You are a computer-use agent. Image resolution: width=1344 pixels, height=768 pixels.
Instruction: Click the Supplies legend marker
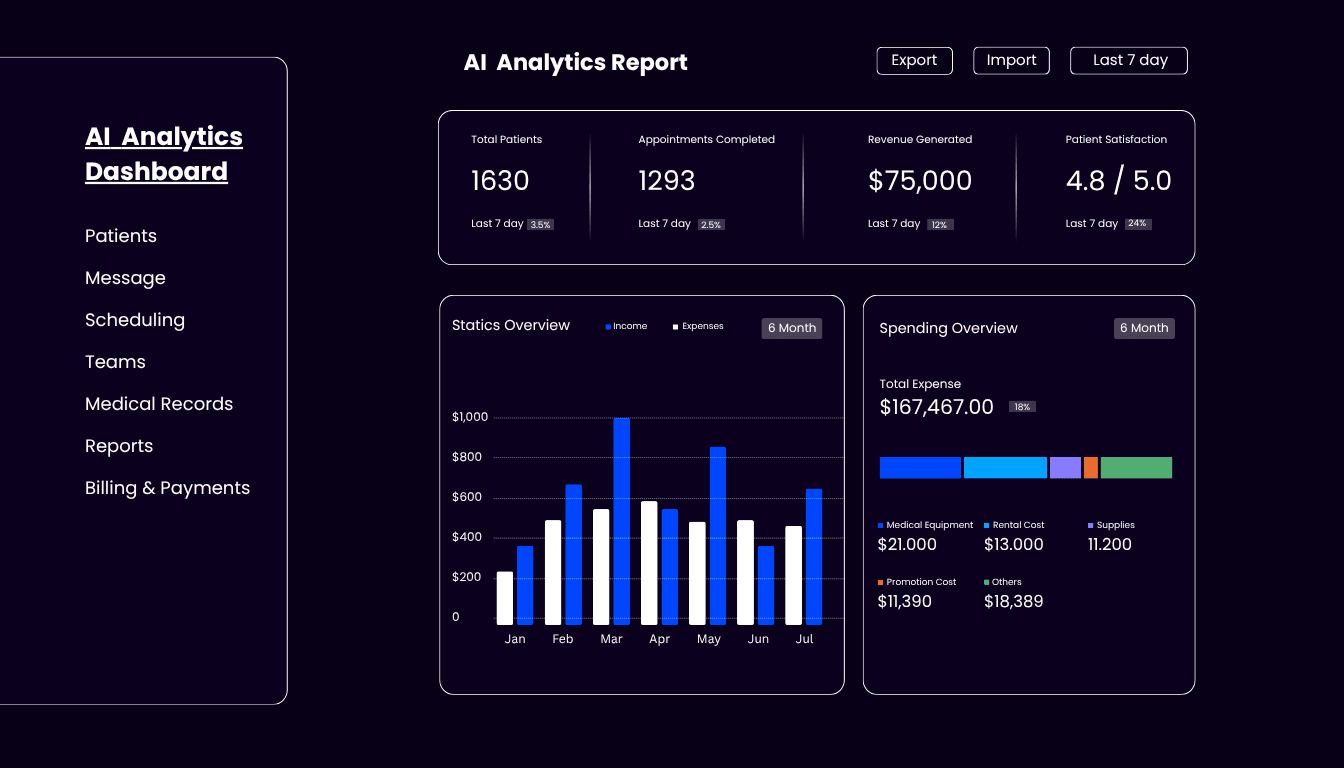tap(1090, 524)
